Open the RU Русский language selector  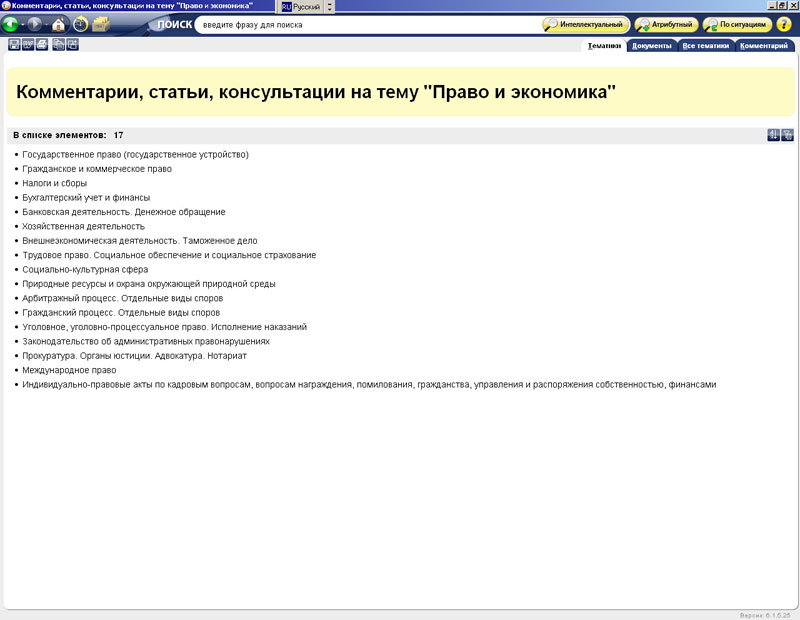pyautogui.click(x=301, y=6)
